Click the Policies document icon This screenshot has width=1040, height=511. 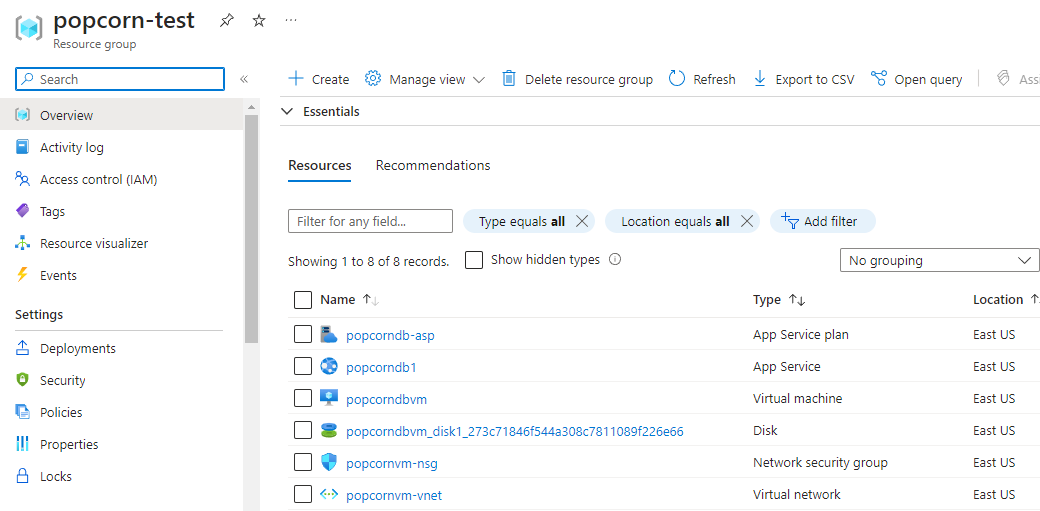pyautogui.click(x=23, y=412)
